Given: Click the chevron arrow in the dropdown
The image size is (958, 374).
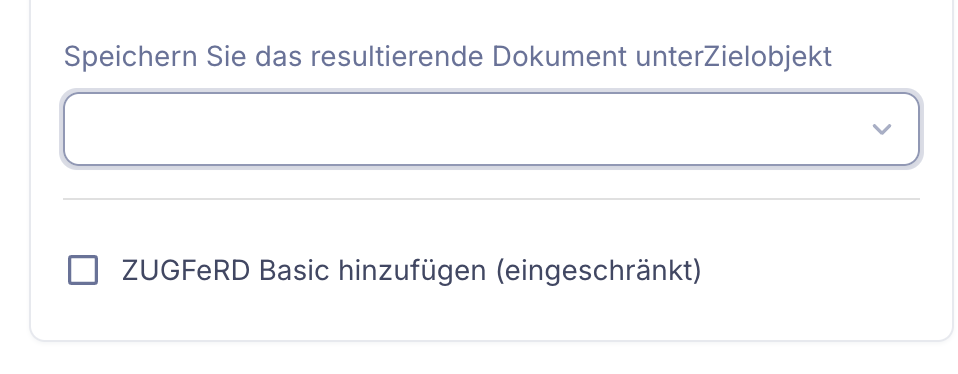Looking at the screenshot, I should (x=882, y=129).
